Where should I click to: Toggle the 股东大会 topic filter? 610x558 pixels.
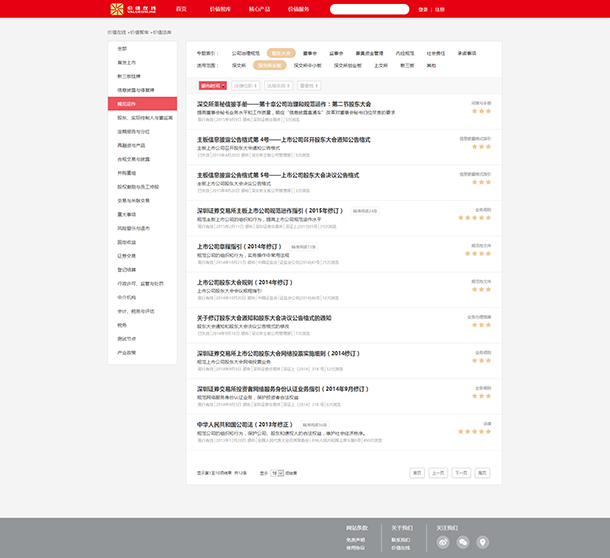281,53
